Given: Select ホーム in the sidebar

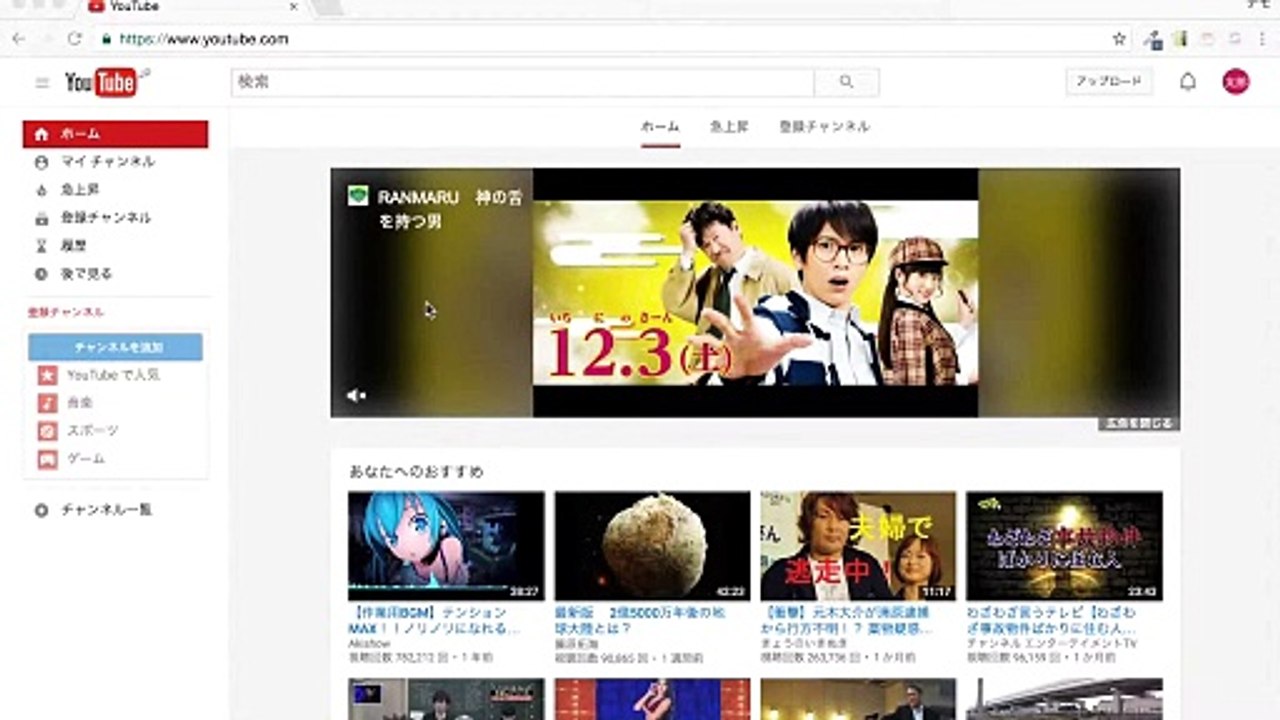Looking at the screenshot, I should [x=116, y=134].
